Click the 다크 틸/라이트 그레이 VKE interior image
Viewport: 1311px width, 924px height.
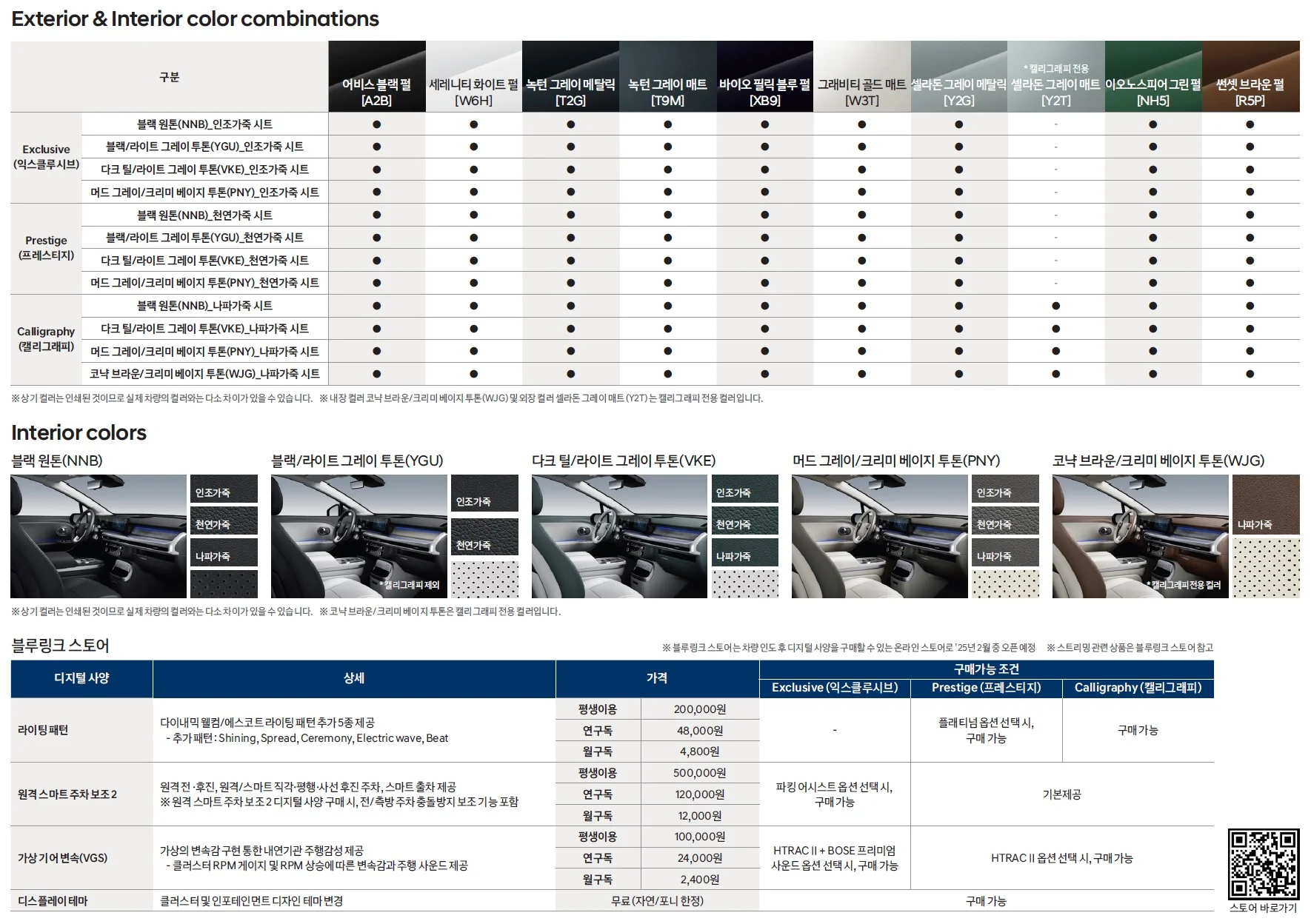click(619, 536)
